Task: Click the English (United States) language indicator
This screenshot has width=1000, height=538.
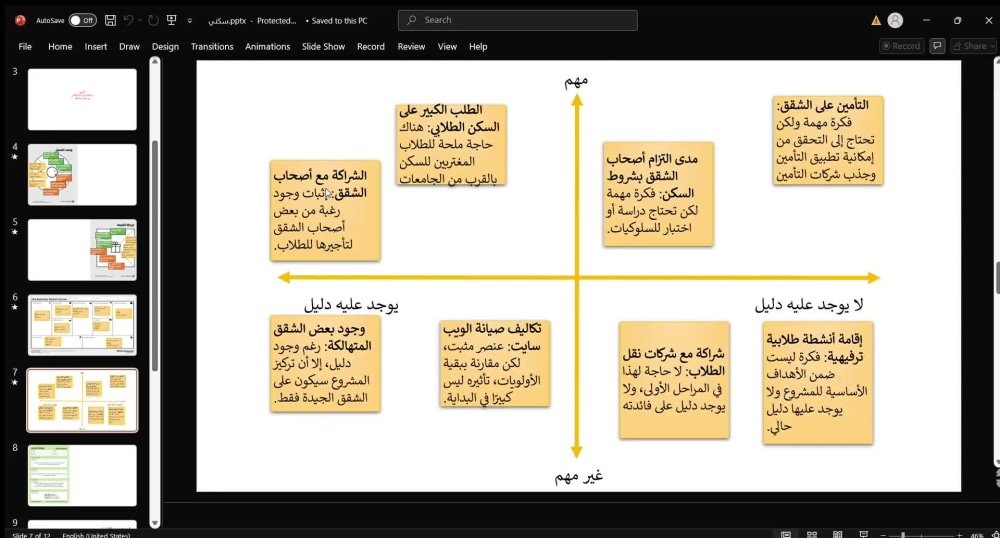Action: coord(96,535)
